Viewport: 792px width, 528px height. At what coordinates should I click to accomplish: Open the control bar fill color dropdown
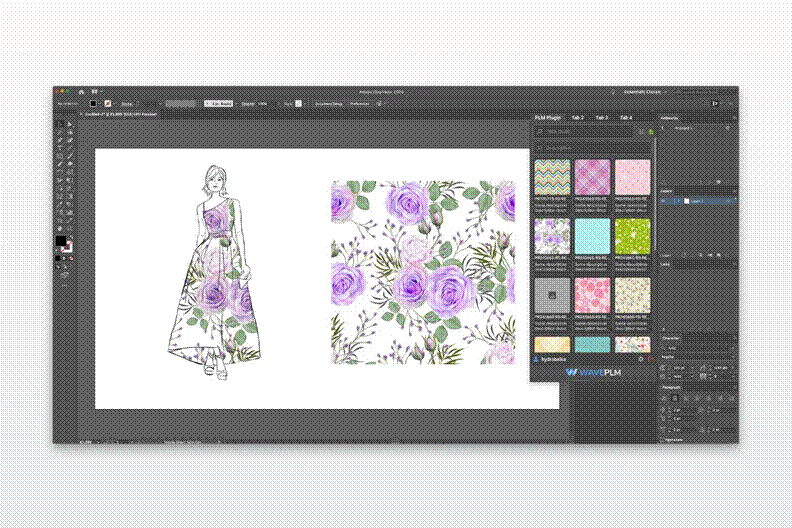pyautogui.click(x=100, y=104)
